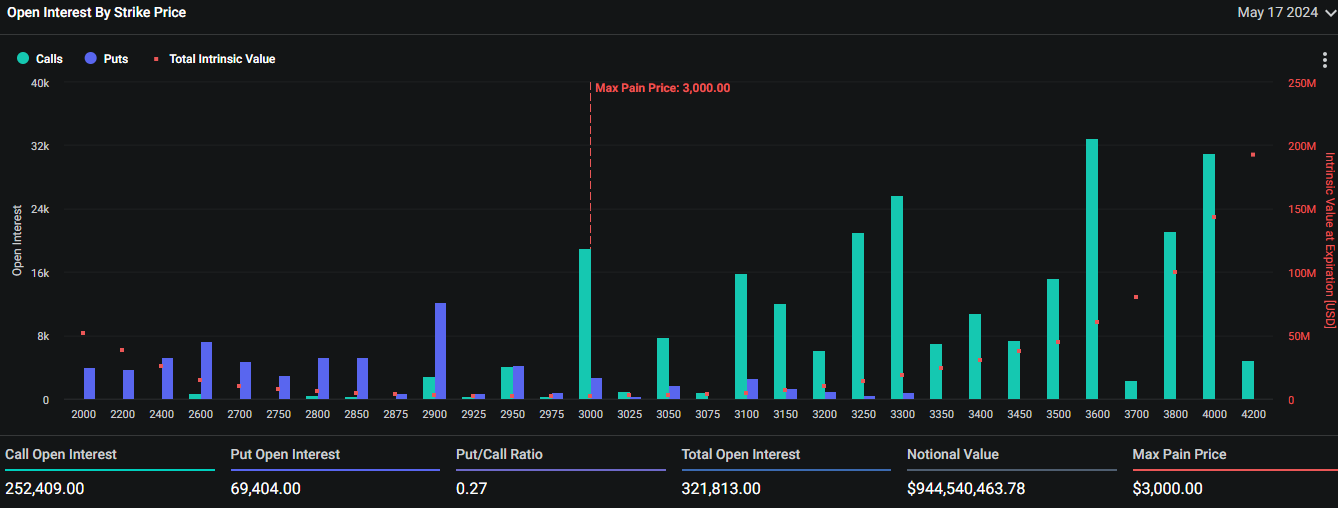Click the purple Puts legend circle
This screenshot has width=1338, height=508.
coord(91,59)
